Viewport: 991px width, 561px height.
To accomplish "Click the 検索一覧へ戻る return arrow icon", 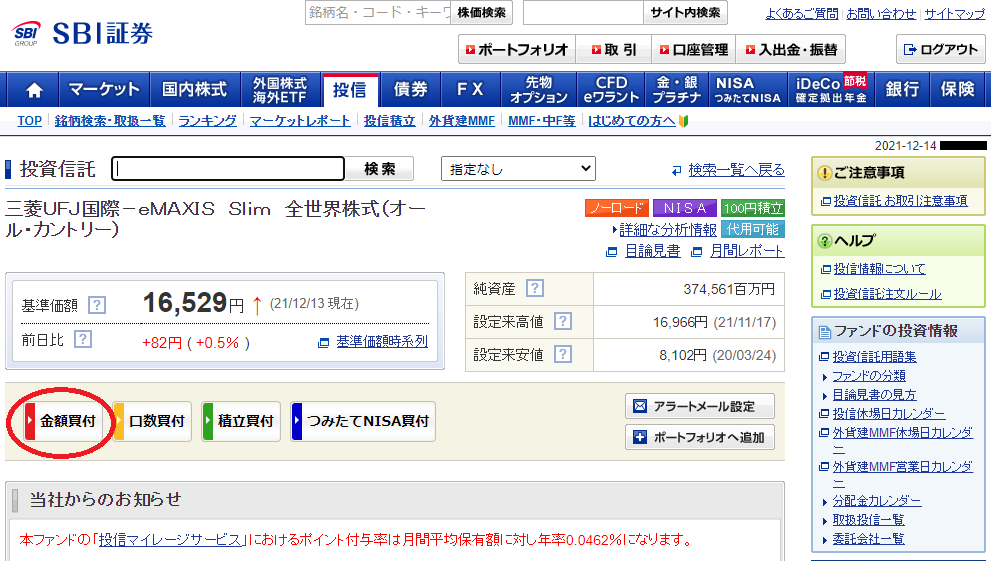I will (x=677, y=171).
